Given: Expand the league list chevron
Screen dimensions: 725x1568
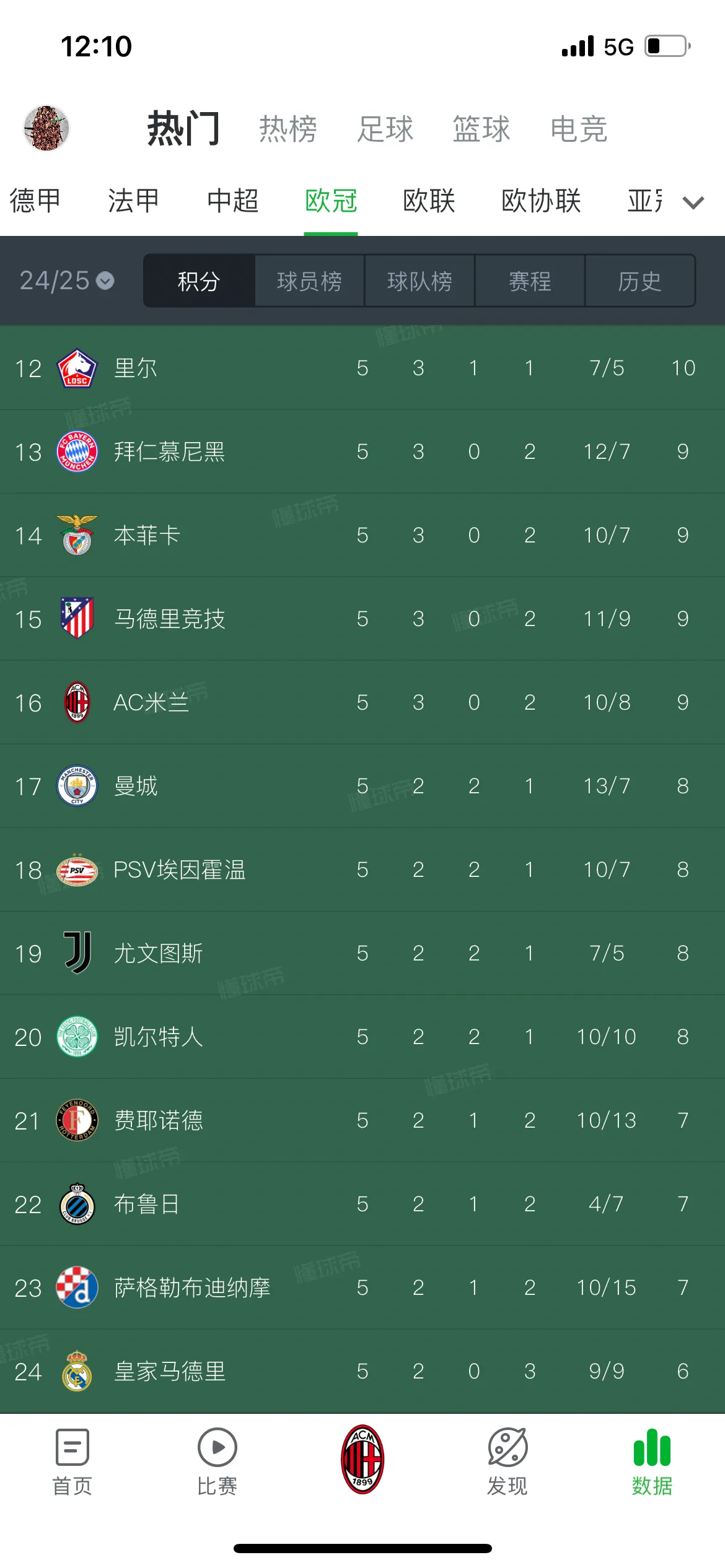Looking at the screenshot, I should [x=693, y=203].
